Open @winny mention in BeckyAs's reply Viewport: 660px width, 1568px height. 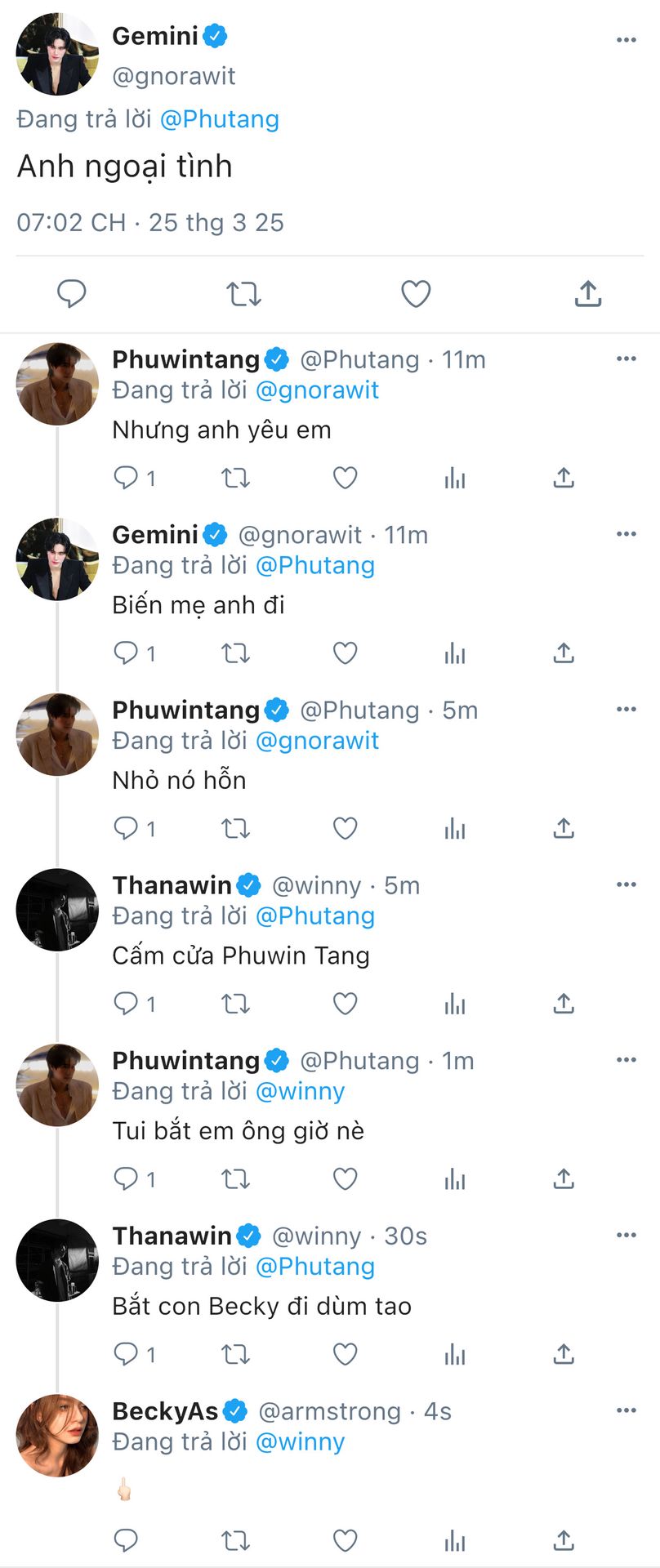[301, 1442]
